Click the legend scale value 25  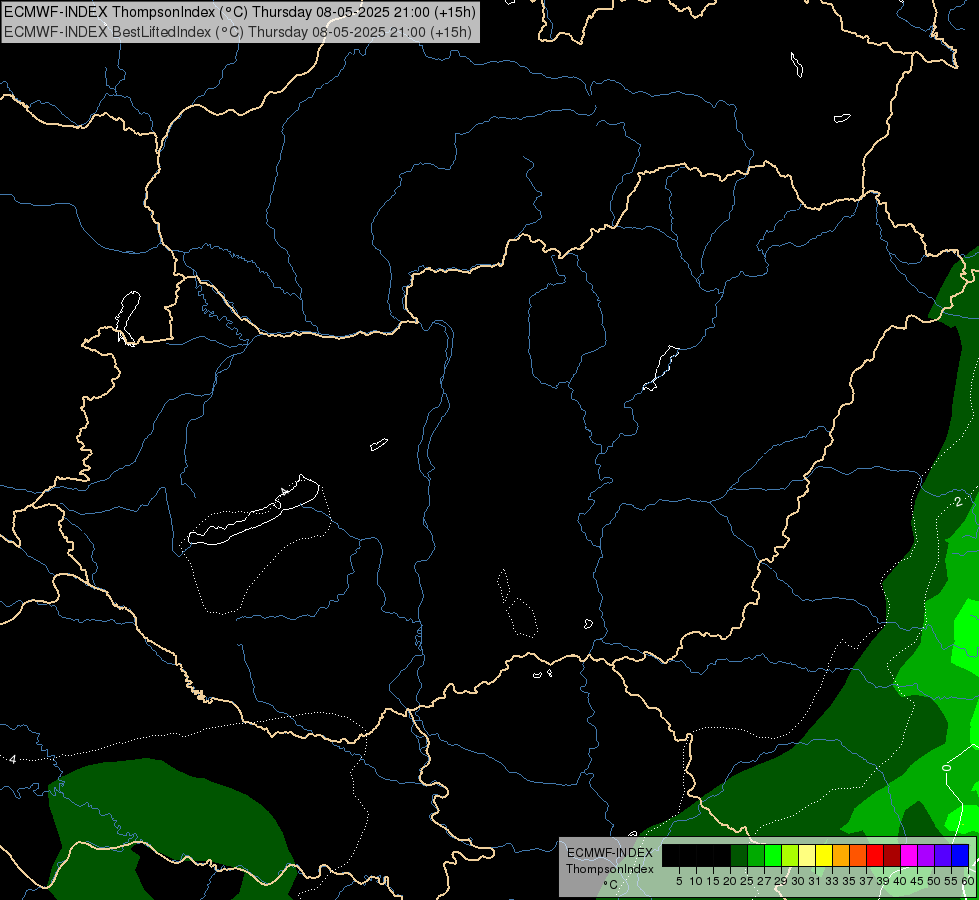pos(747,881)
